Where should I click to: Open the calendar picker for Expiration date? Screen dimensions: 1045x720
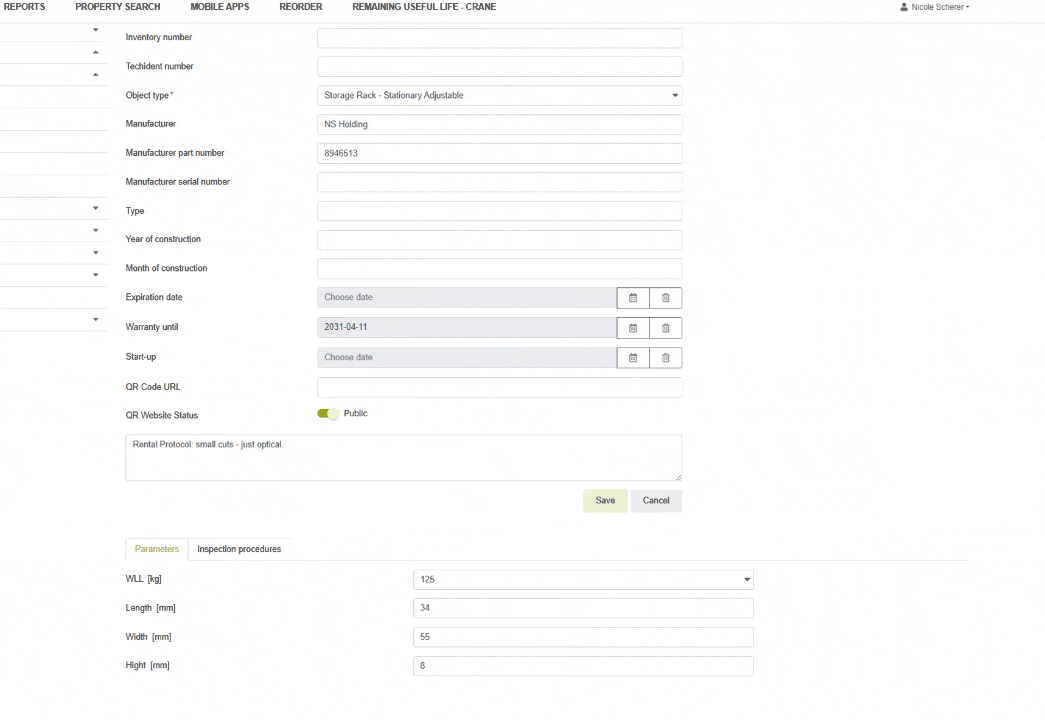(632, 297)
